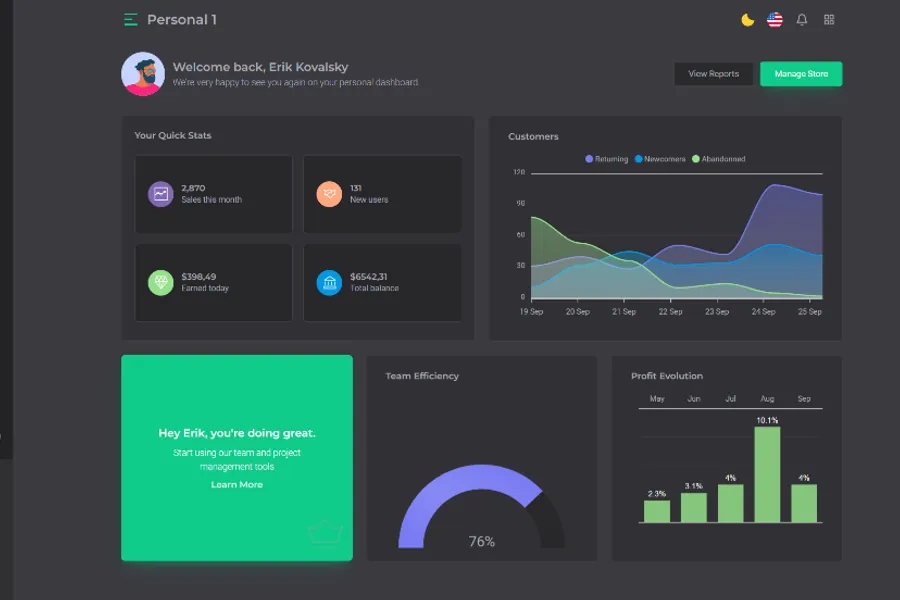Click the purple sales chart icon
The image size is (900, 600).
[161, 194]
